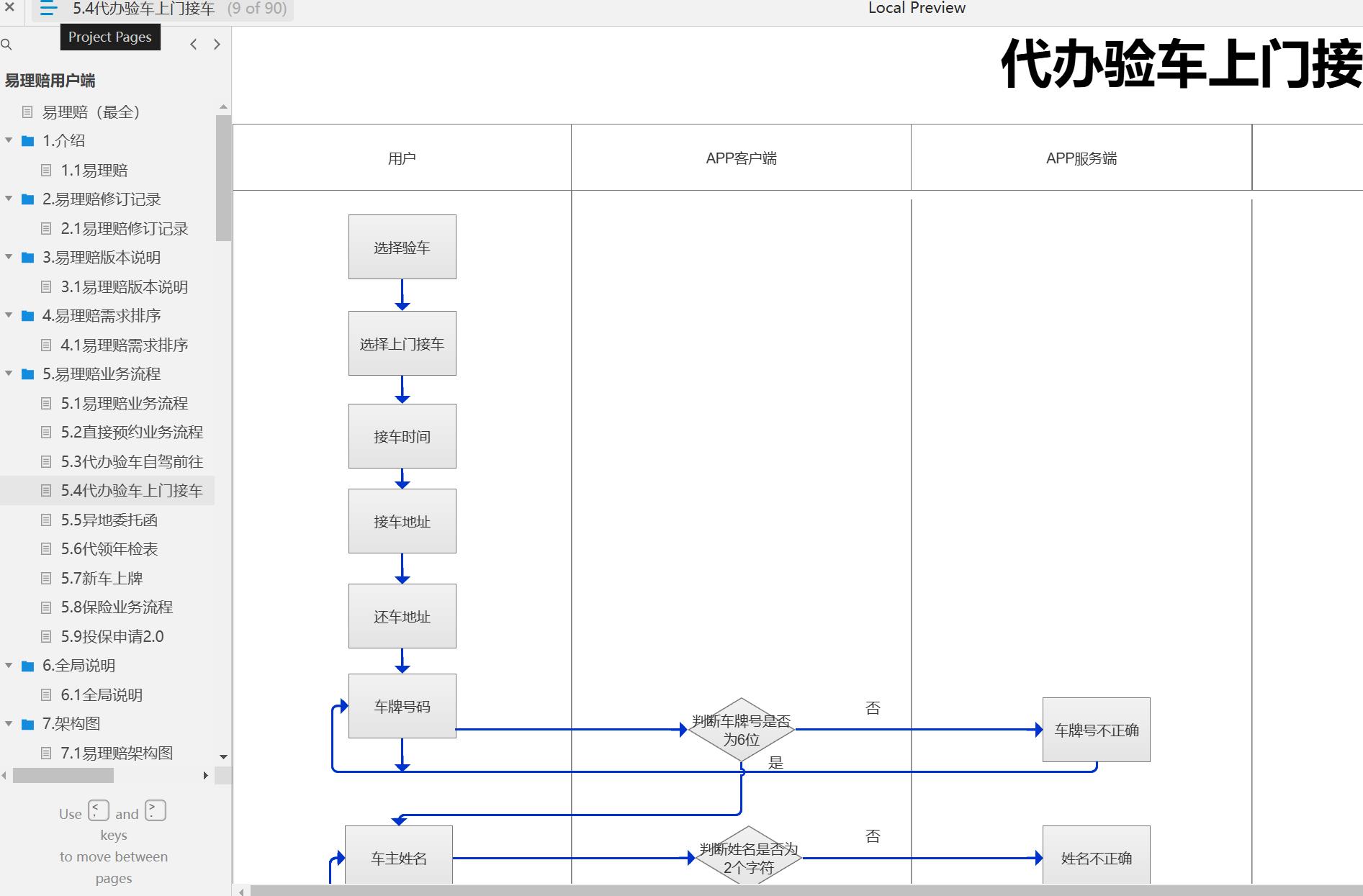Viewport: 1363px width, 896px height.
Task: Open page 1.1易理赔
Action: 94,171
